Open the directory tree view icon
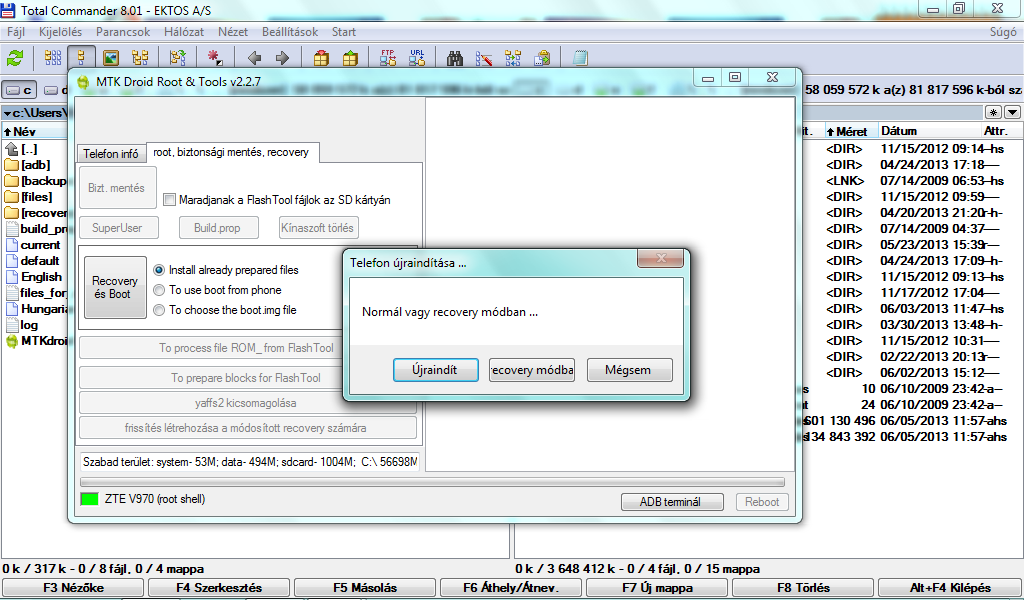1024x600 pixels. pos(140,58)
